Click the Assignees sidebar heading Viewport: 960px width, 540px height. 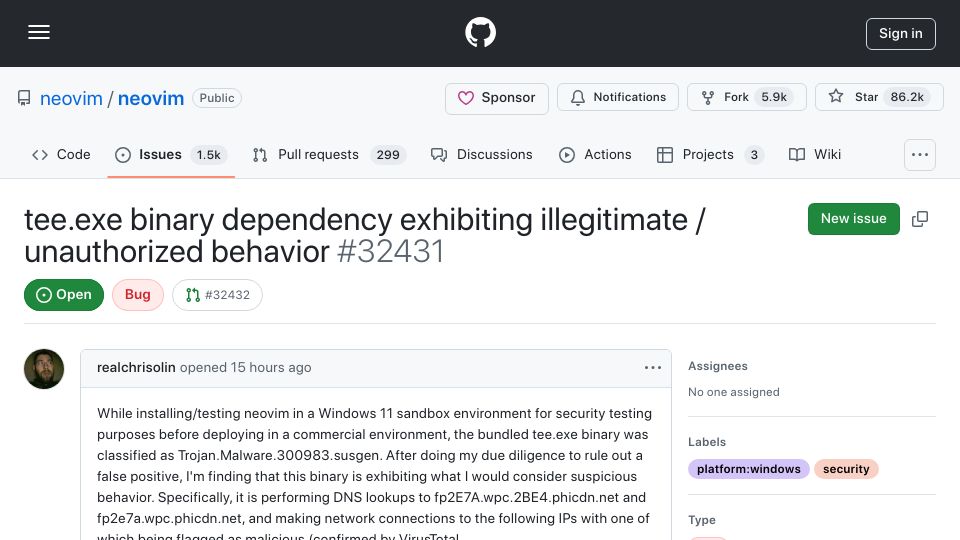(x=718, y=366)
